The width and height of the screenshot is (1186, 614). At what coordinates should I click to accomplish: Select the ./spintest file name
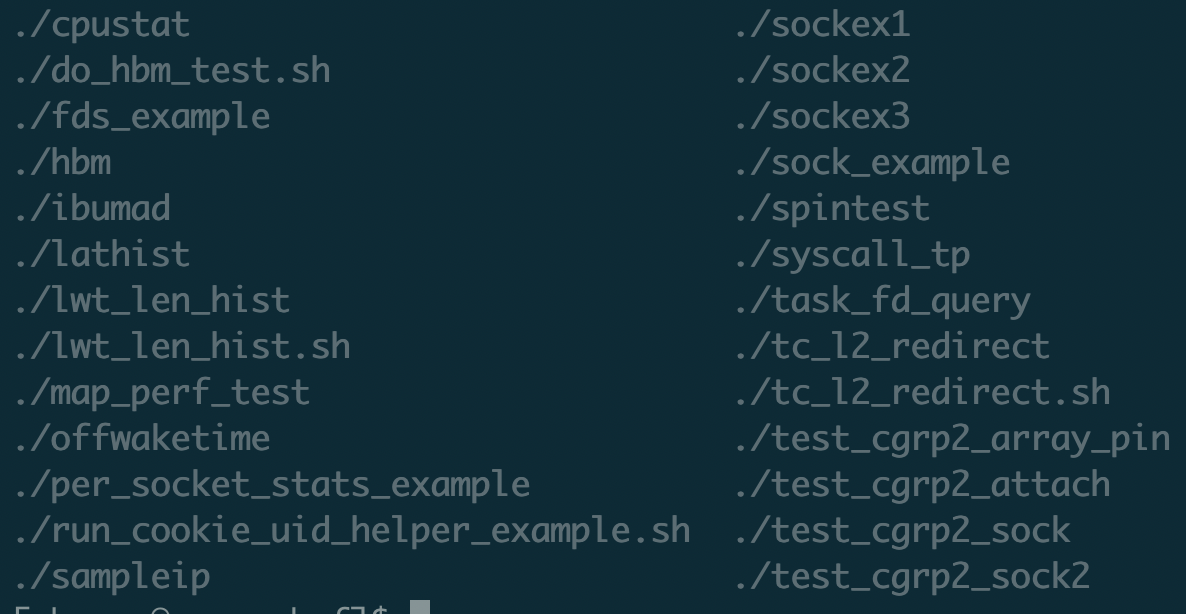coord(832,209)
